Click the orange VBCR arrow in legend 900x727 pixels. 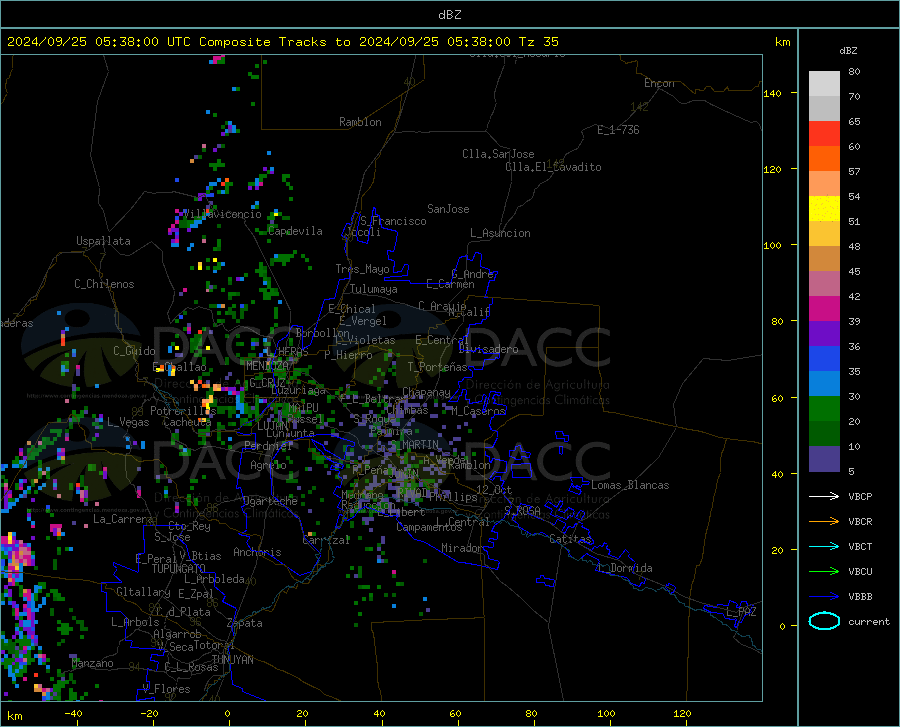(x=824, y=522)
